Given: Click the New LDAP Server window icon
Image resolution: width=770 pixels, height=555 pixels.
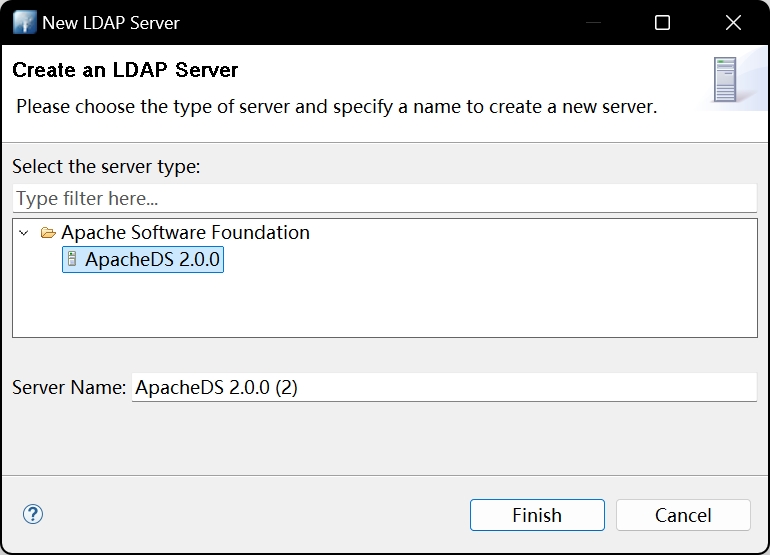Looking at the screenshot, I should pyautogui.click(x=23, y=22).
